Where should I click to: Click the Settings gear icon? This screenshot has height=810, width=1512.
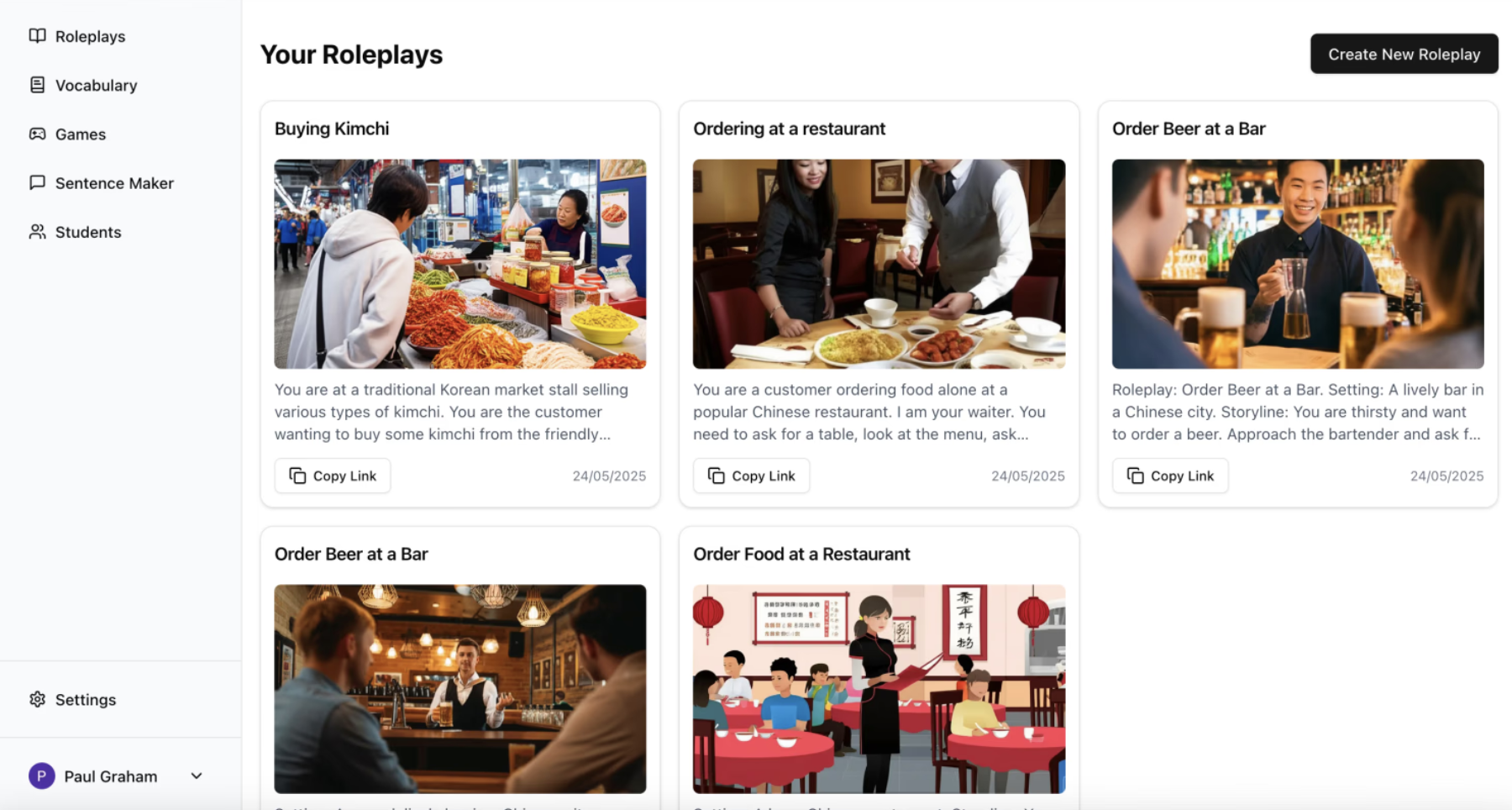(x=37, y=699)
